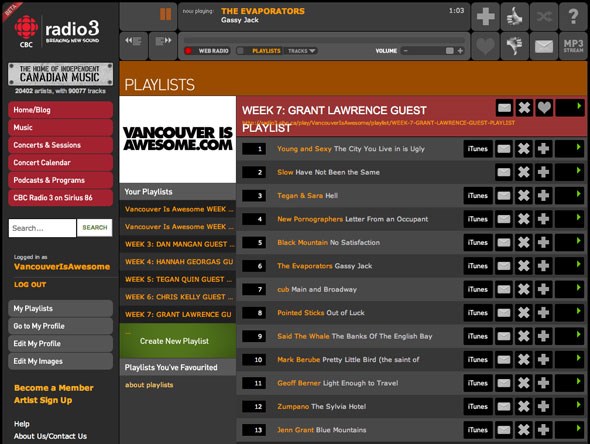Open the about playlists link
The width and height of the screenshot is (590, 444).
click(149, 385)
